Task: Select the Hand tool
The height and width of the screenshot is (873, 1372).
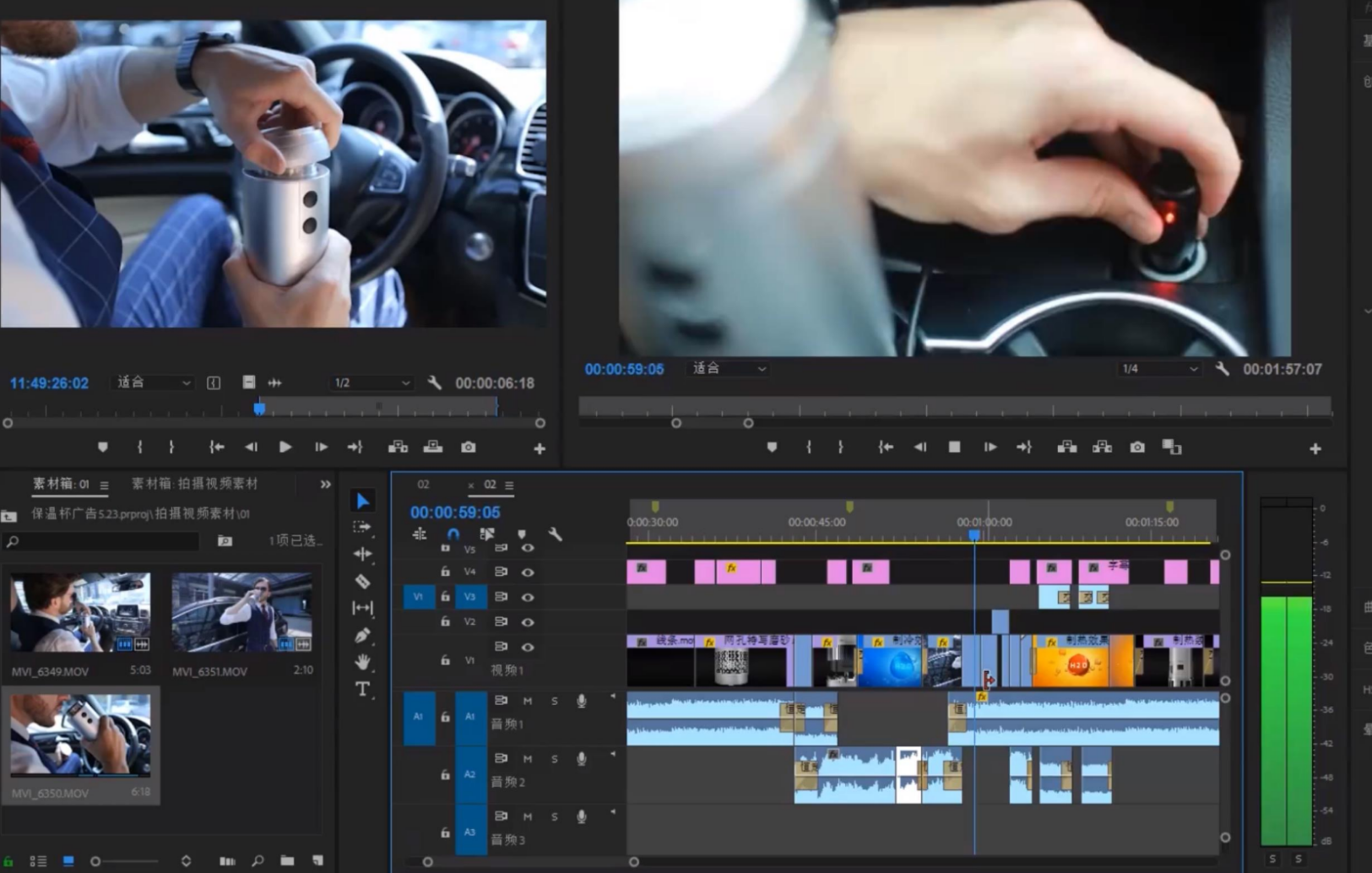Action: (362, 662)
